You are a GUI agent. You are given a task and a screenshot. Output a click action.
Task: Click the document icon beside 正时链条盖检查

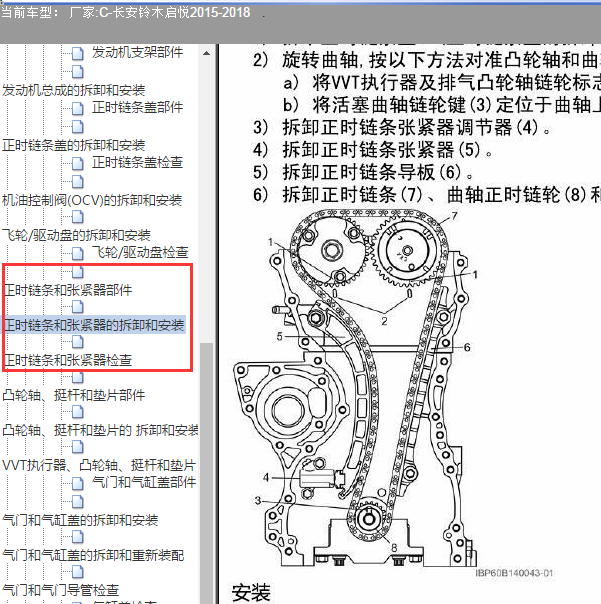pos(77,164)
